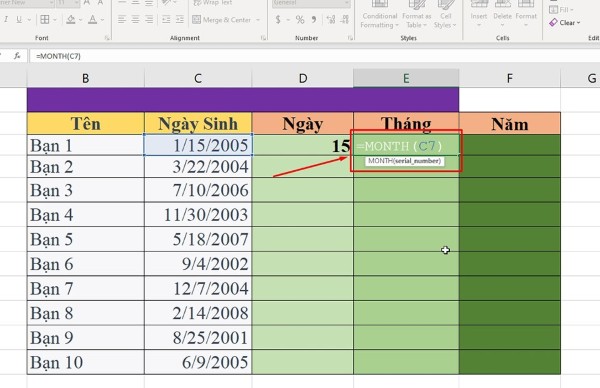
Task: Click MONTH(serial_number) function tooltip
Action: point(404,161)
